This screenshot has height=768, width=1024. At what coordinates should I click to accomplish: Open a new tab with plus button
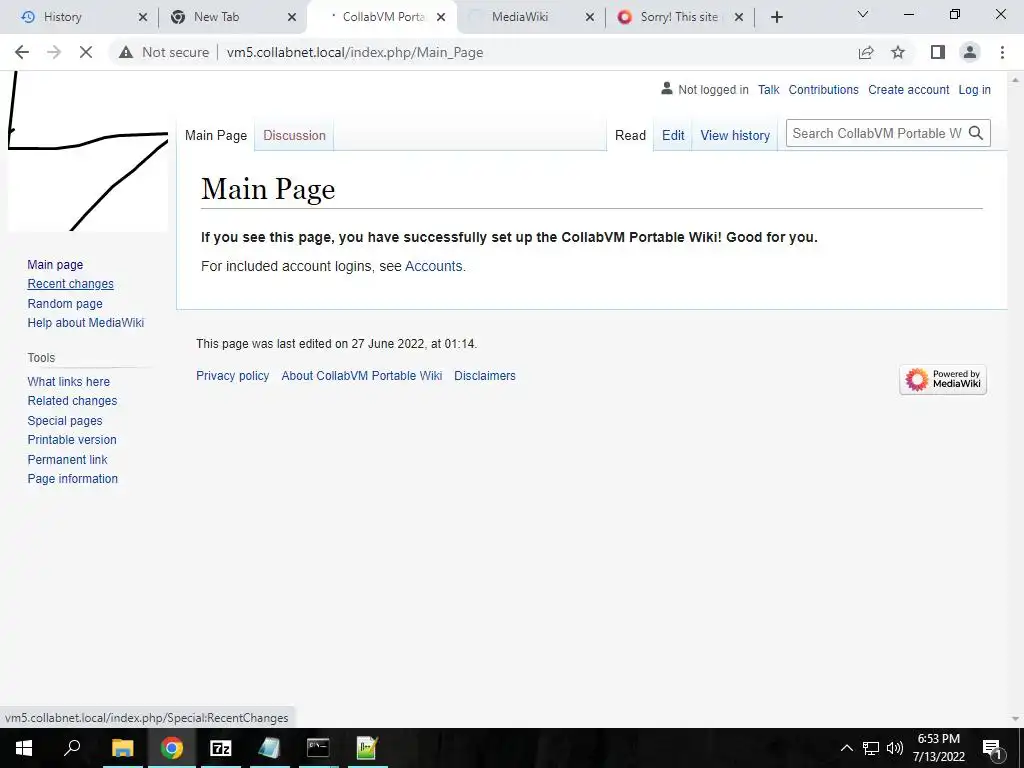coord(776,17)
